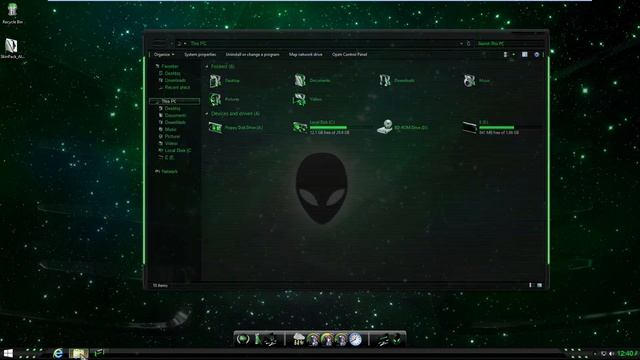Select the E: drive icon

tap(470, 128)
